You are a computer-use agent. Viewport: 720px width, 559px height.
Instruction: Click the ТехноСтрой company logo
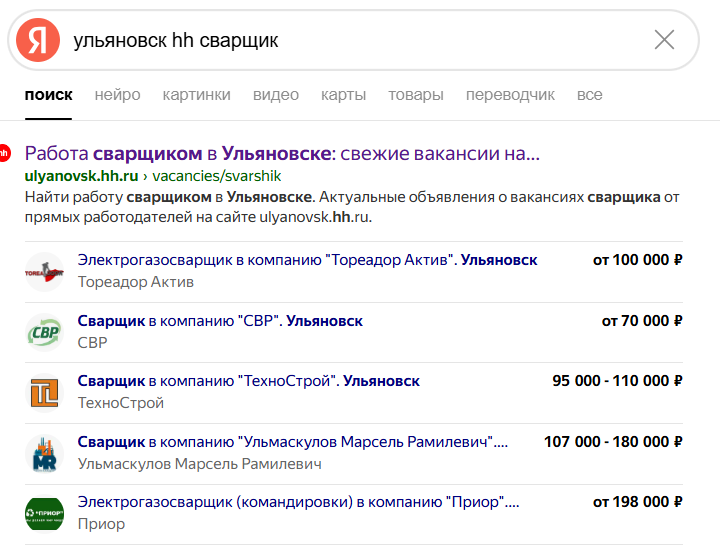(44, 392)
